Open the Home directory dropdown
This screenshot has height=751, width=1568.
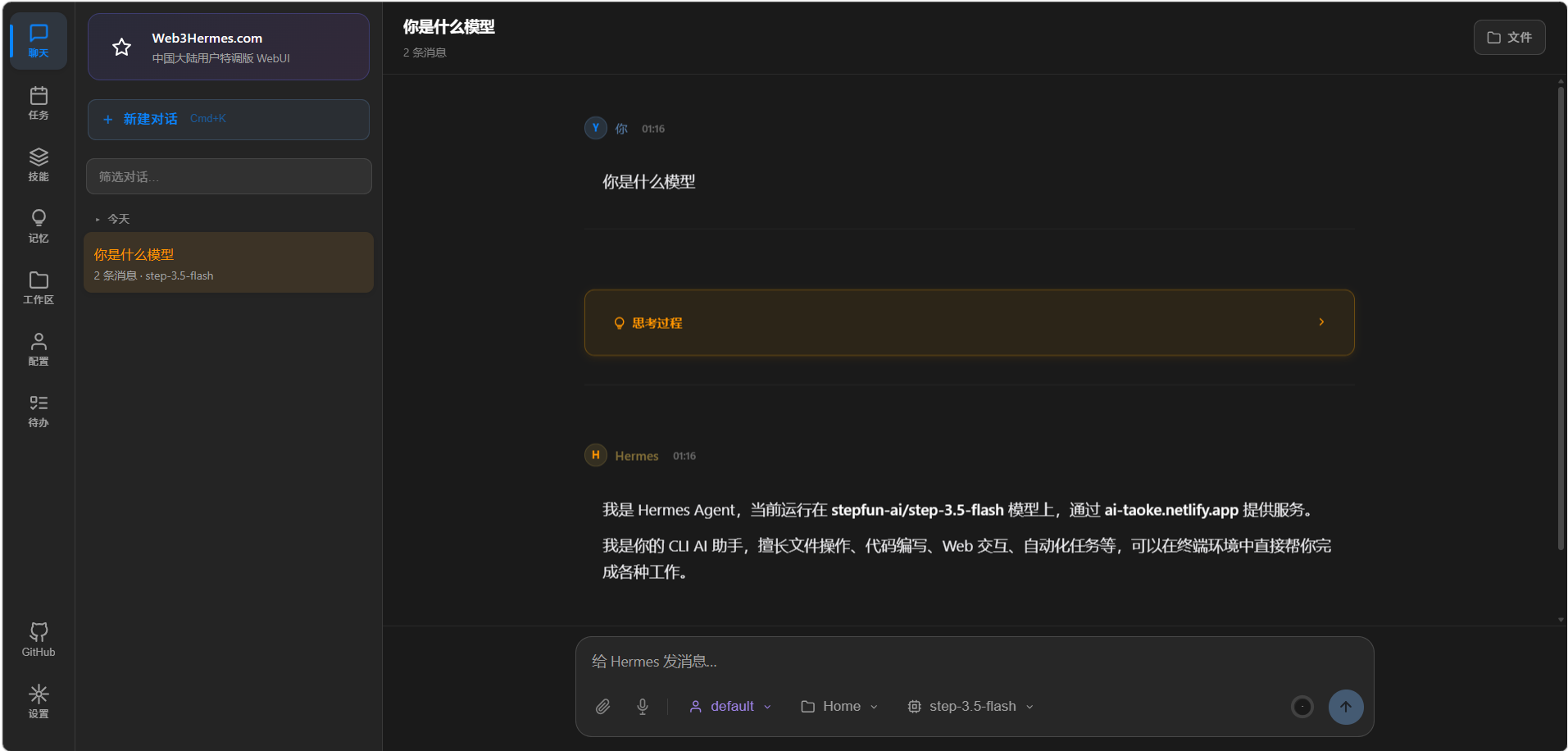click(839, 706)
